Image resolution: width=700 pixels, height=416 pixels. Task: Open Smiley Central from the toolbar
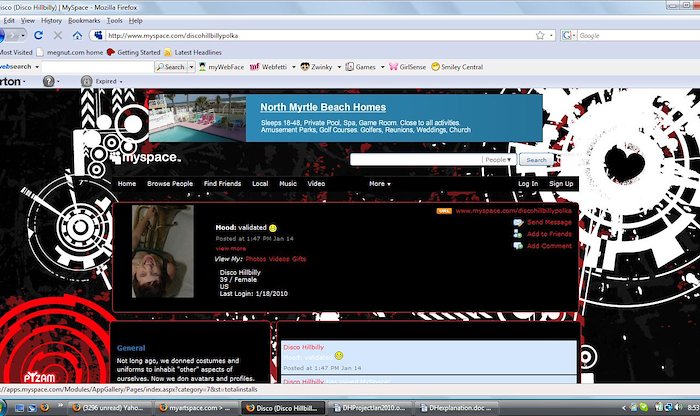click(x=457, y=67)
